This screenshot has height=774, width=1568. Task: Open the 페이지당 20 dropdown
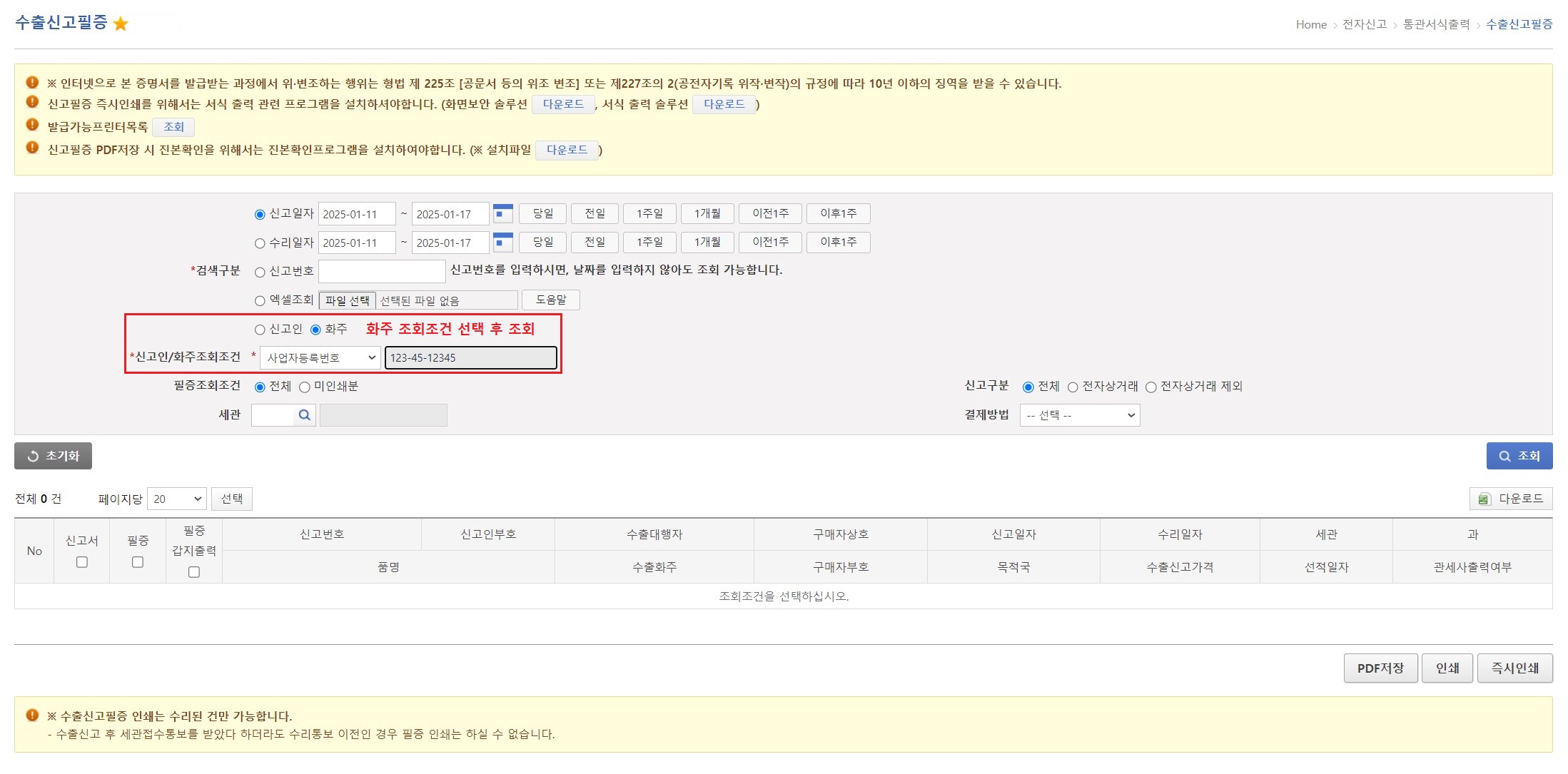[x=176, y=499]
